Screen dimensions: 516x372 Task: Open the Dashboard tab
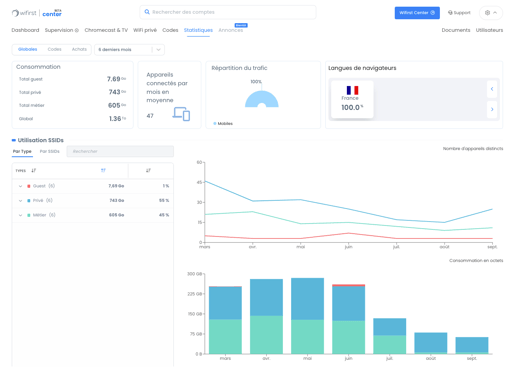(x=25, y=30)
